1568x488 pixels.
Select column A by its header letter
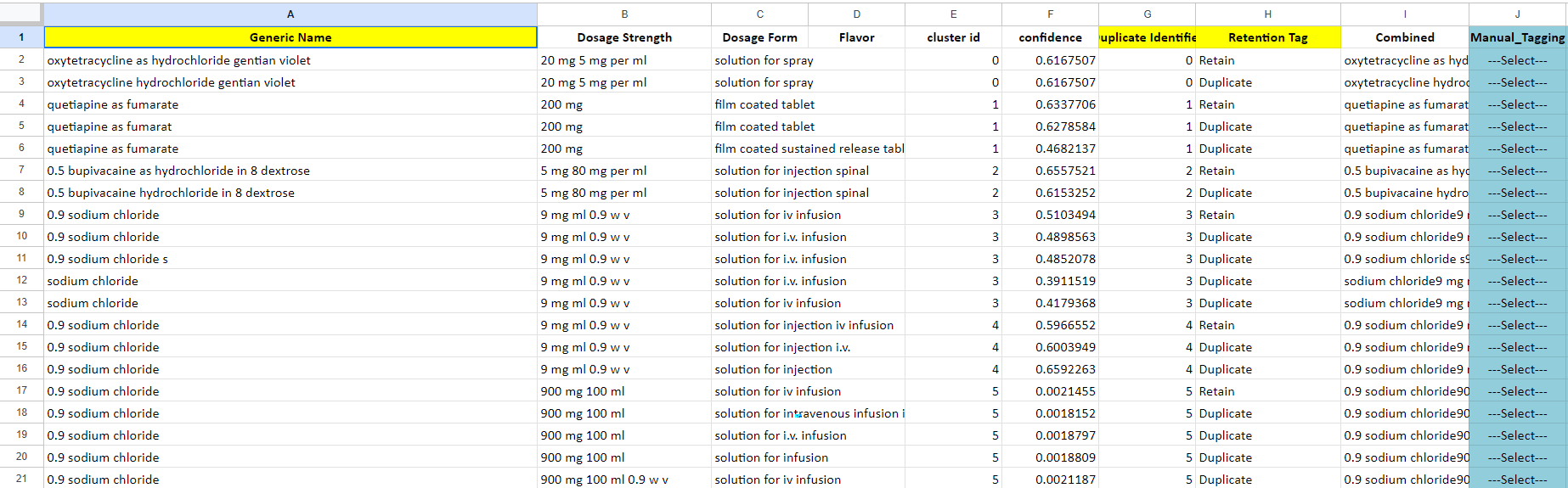(290, 14)
